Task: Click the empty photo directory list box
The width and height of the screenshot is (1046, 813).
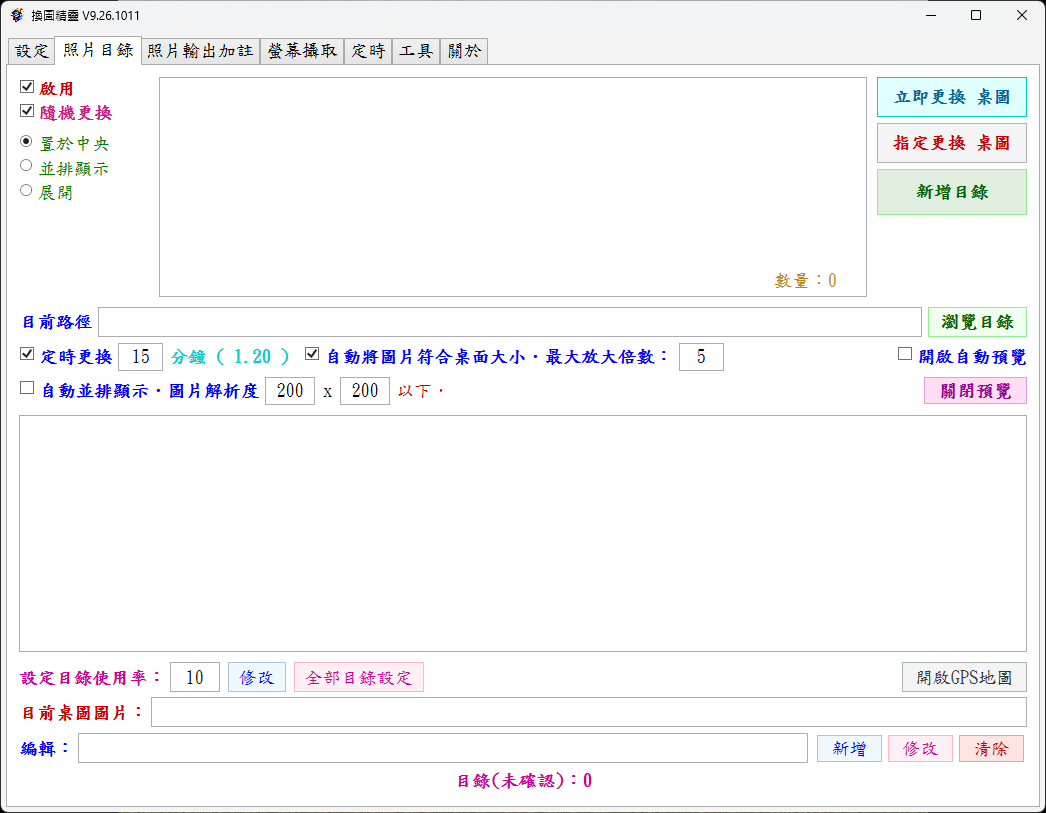Action: click(513, 187)
